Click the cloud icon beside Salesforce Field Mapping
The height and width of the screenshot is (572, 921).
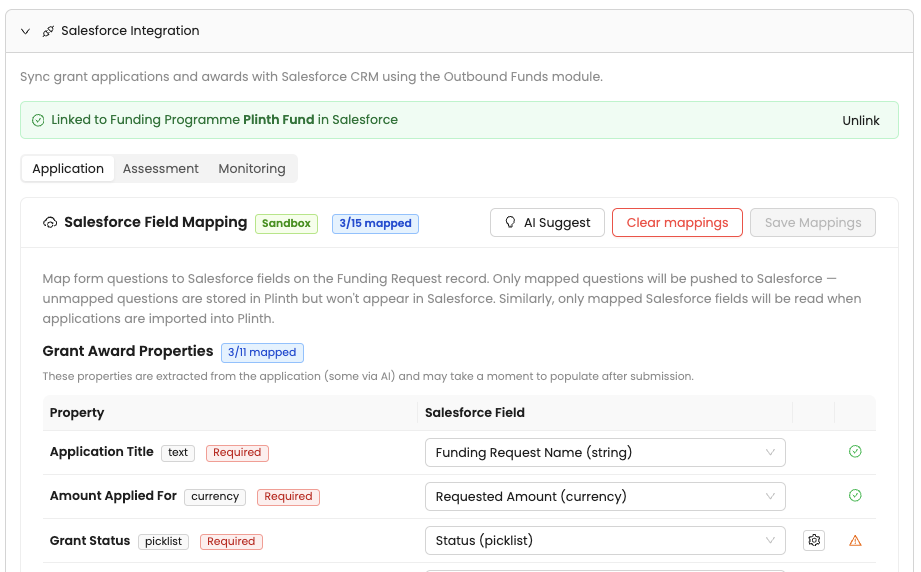pos(50,223)
